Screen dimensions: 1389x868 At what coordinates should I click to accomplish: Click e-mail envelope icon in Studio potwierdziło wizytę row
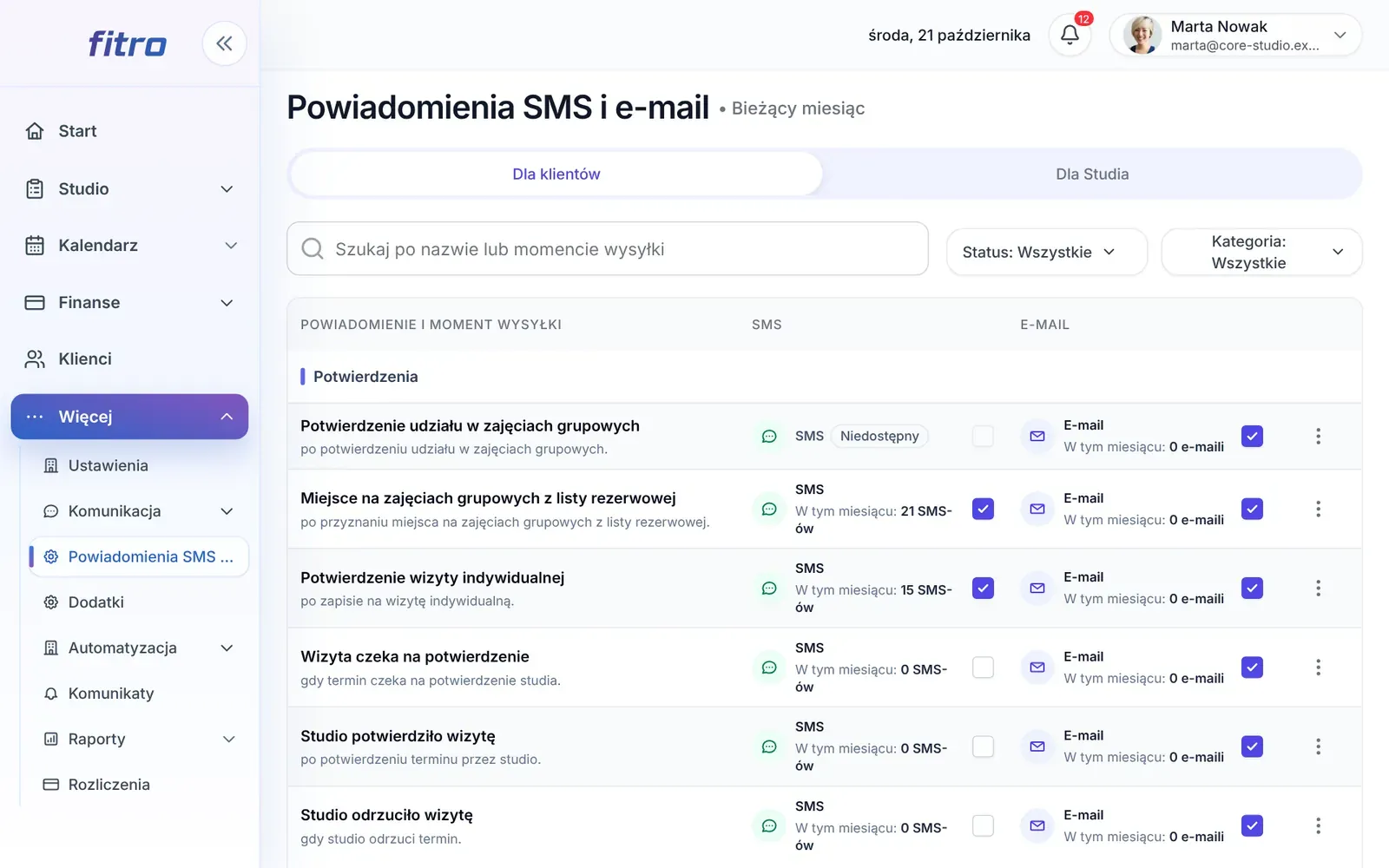1037,746
